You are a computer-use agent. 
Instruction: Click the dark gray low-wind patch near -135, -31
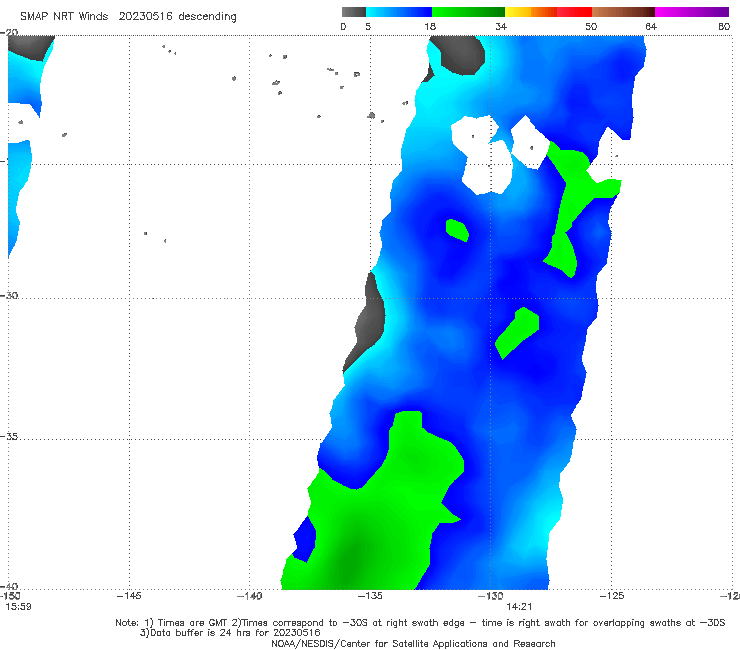pyautogui.click(x=368, y=321)
